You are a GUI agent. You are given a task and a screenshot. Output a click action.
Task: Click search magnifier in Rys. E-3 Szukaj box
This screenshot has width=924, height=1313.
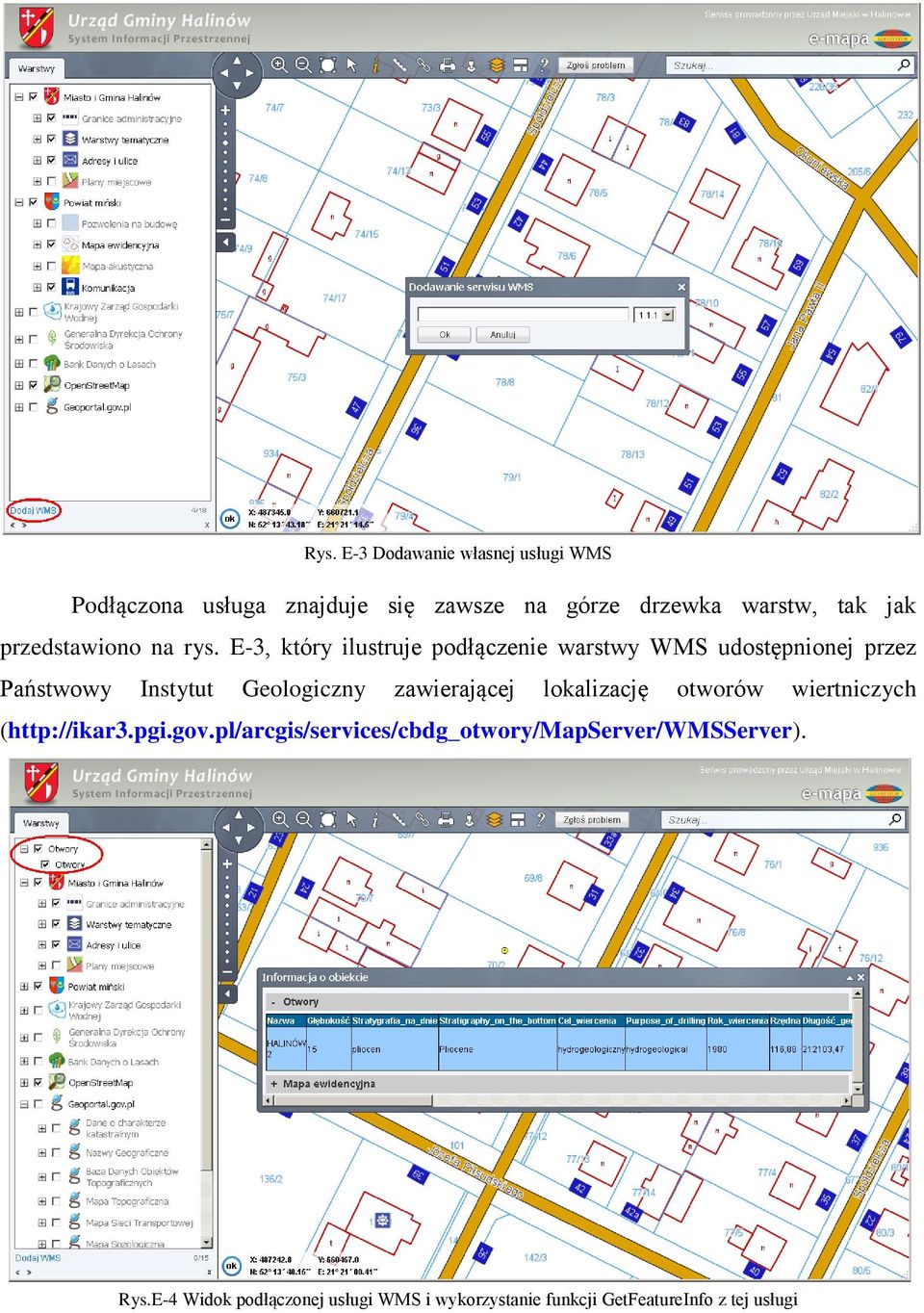904,64
